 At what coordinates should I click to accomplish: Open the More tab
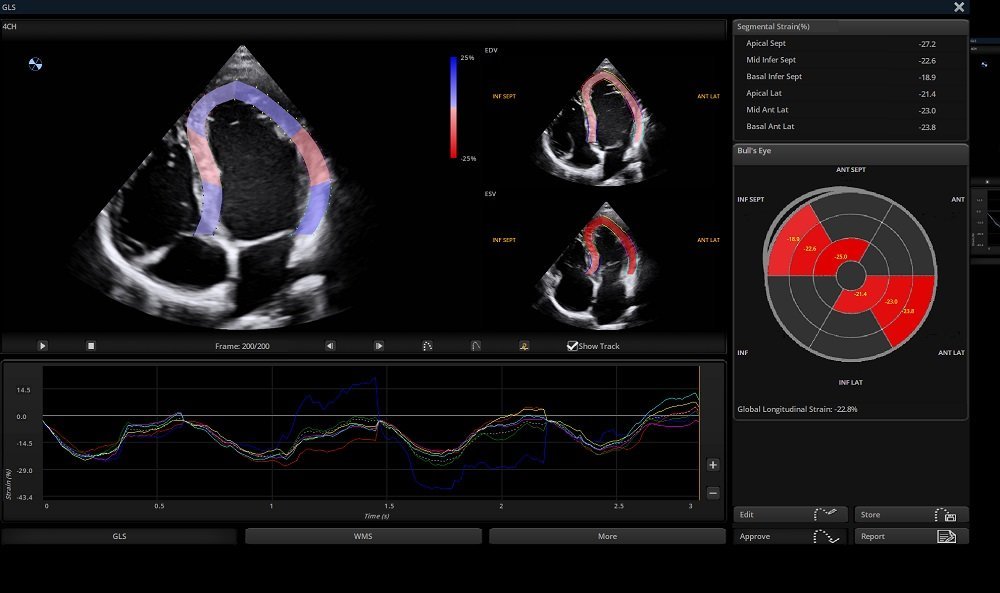[x=607, y=537]
